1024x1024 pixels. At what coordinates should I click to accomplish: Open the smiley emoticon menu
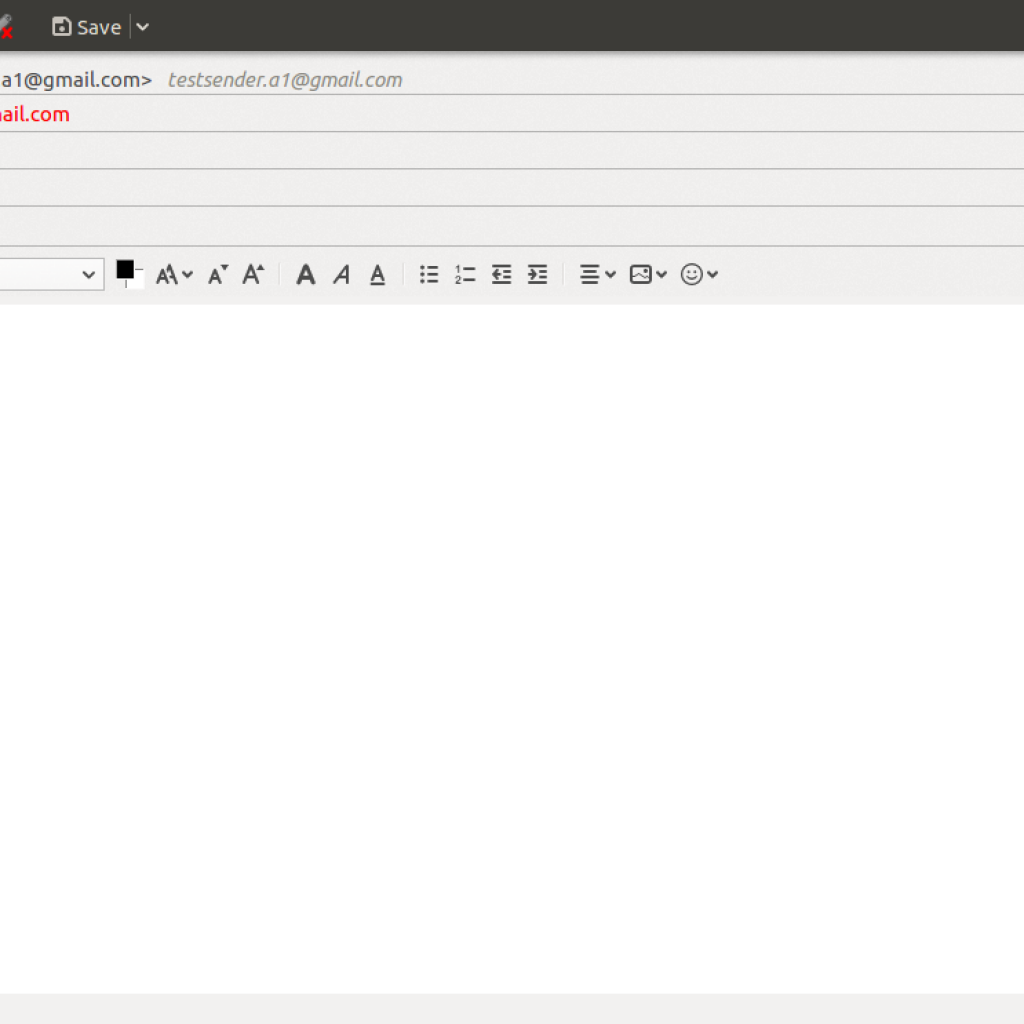[699, 274]
